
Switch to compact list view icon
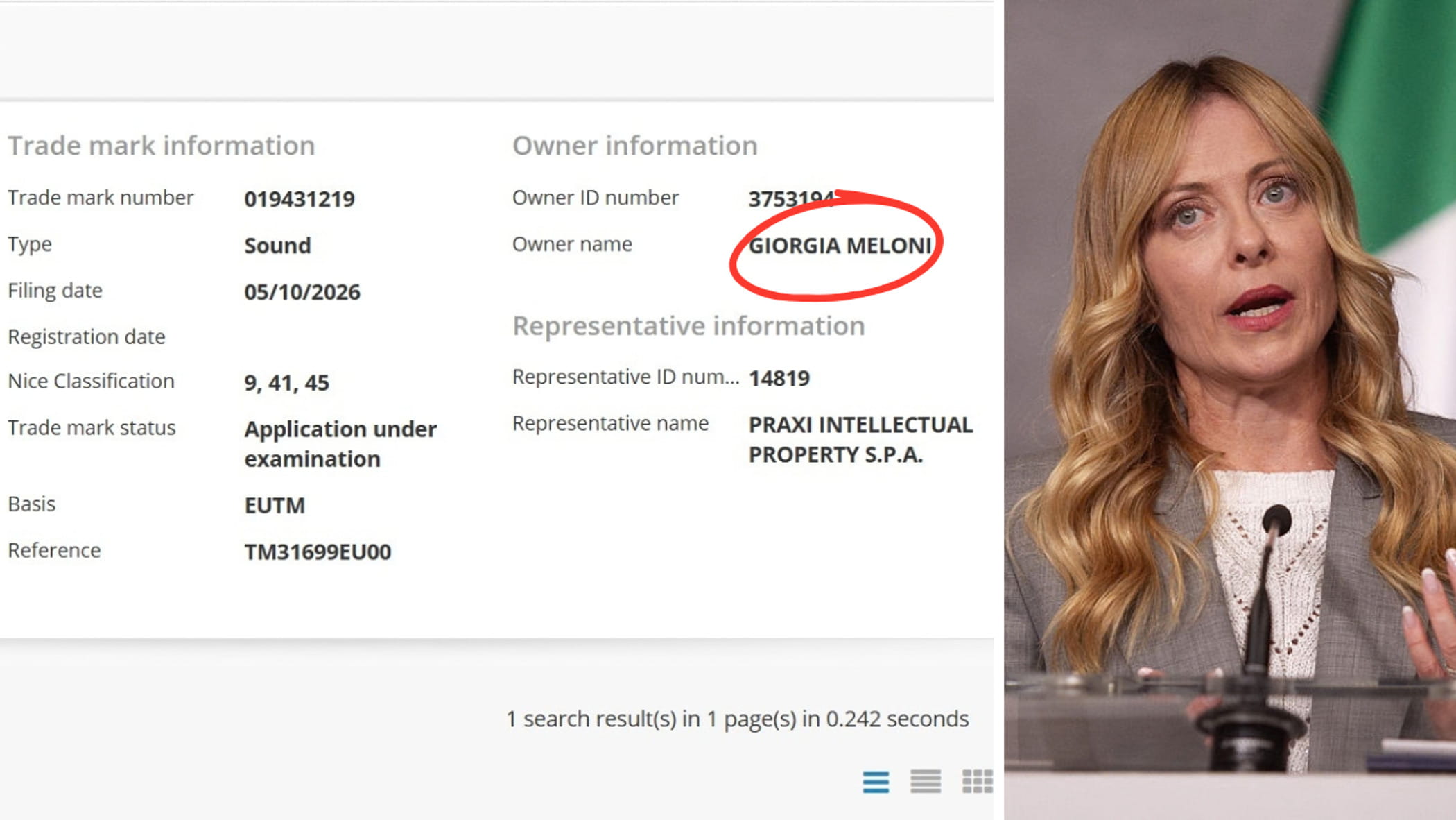(926, 782)
